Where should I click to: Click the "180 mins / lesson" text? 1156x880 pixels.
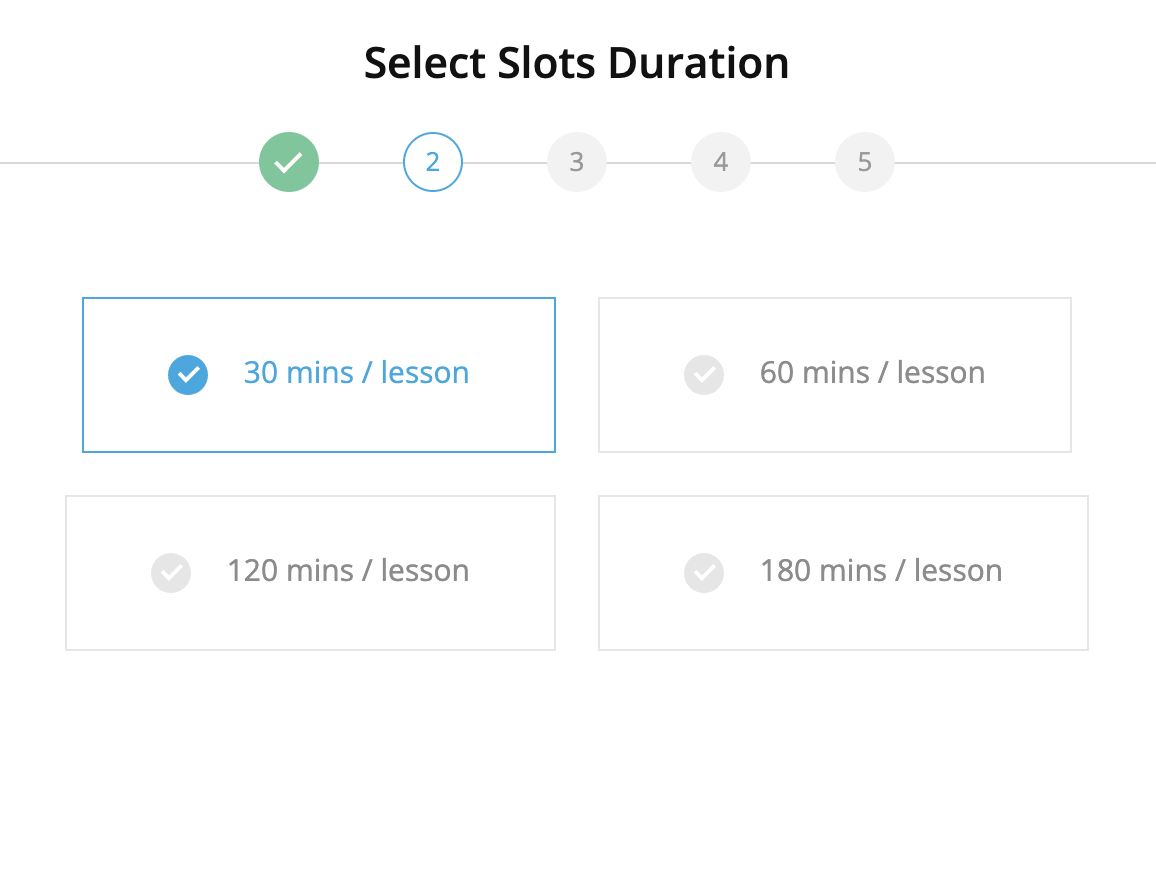click(x=881, y=571)
